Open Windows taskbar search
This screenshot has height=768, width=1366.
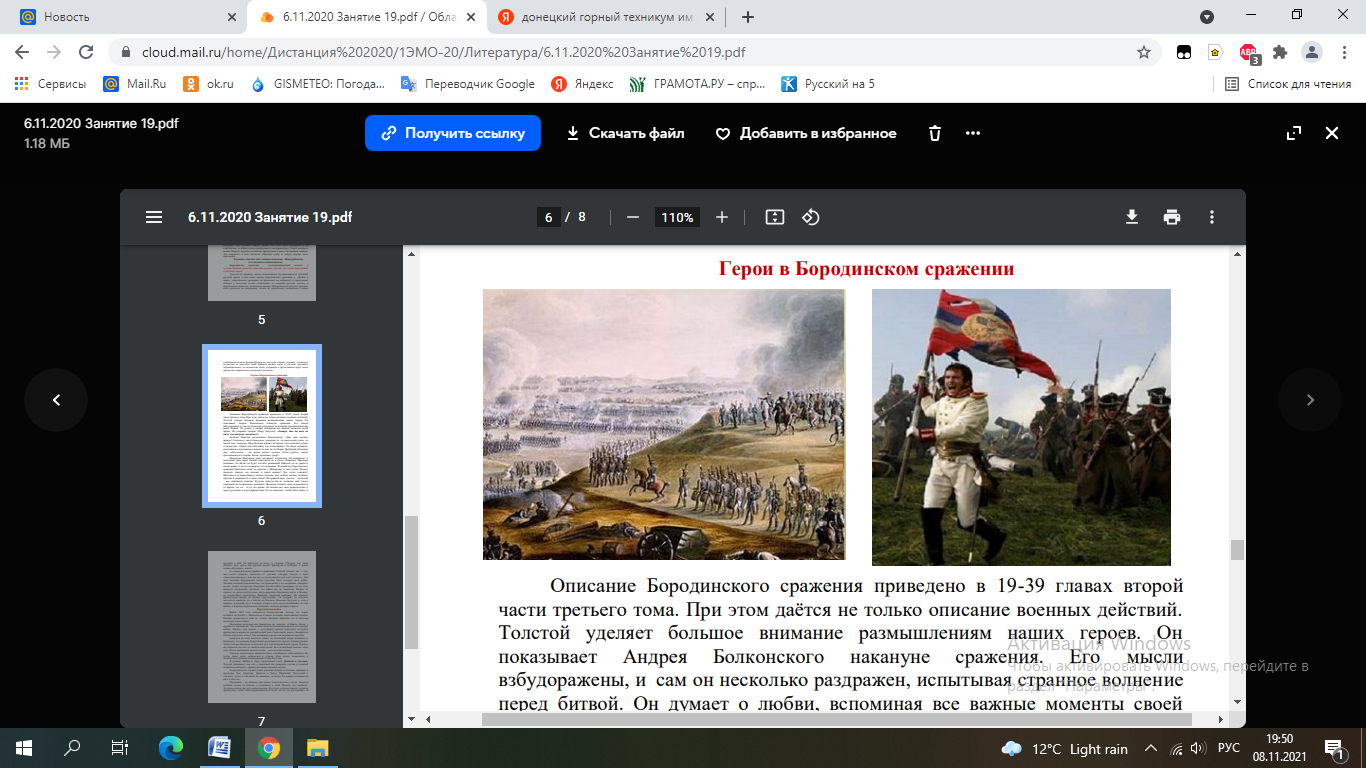(x=72, y=747)
